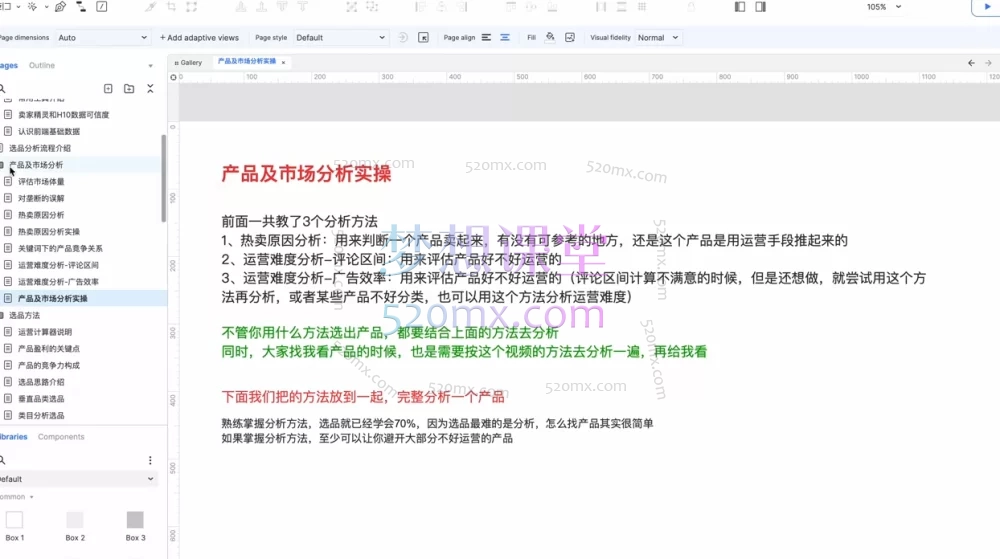Go back using the canvas left arrow
Image resolution: width=1000 pixels, height=559 pixels.
pos(971,62)
